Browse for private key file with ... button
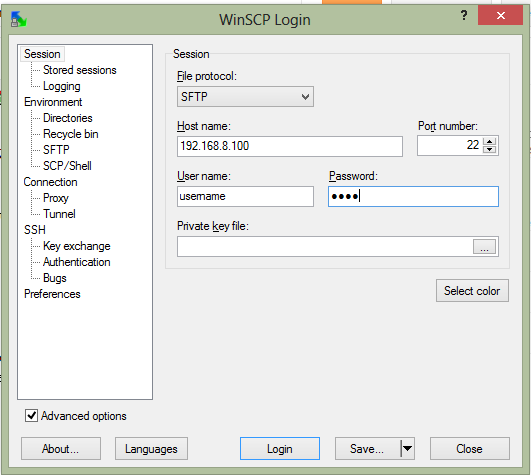 tap(484, 246)
